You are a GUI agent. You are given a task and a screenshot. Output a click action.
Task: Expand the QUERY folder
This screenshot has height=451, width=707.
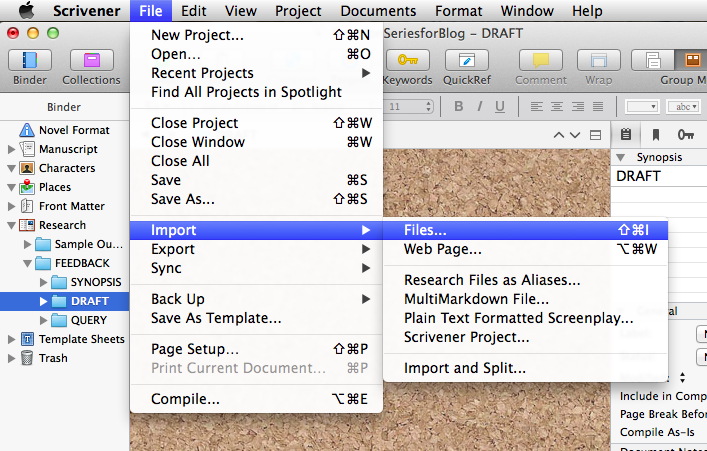(x=43, y=320)
